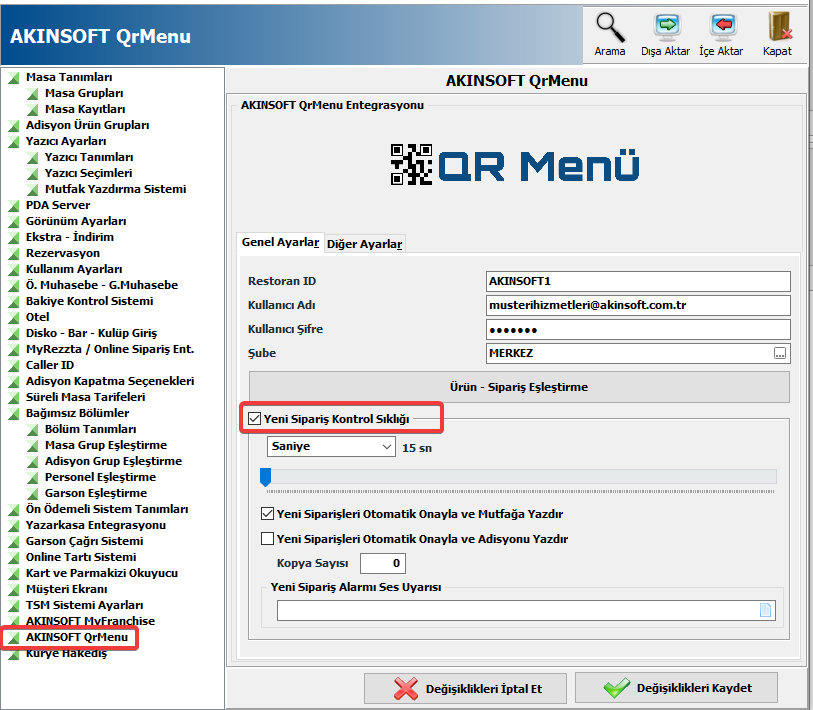Click the icon beside Online Tartı Sistemi
This screenshot has width=813, height=710.
[x=14, y=558]
